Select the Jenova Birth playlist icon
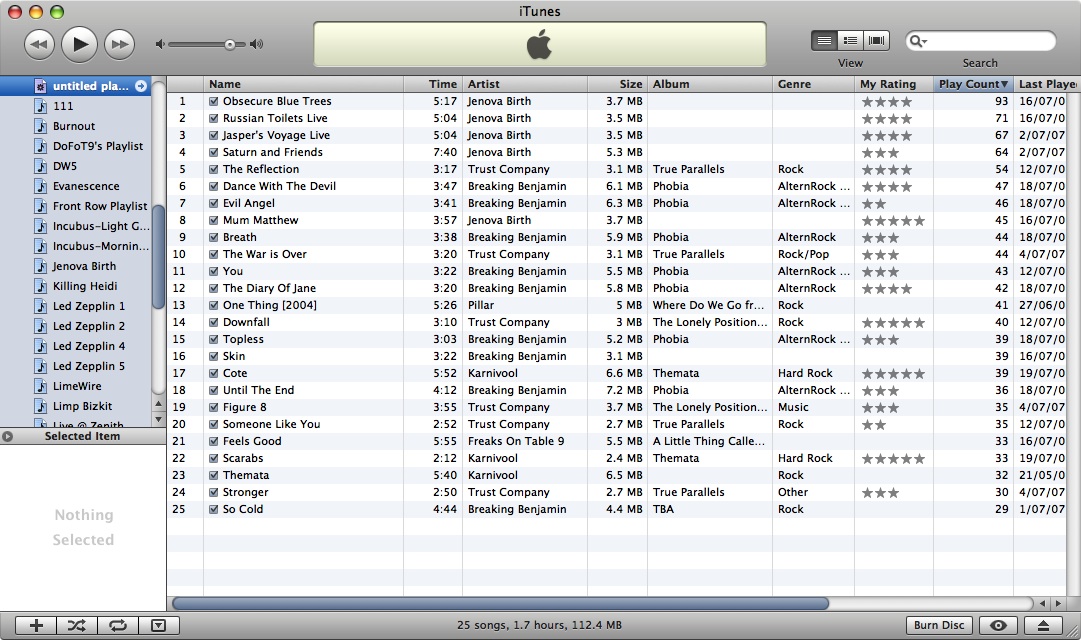The height and width of the screenshot is (640, 1081). [41, 266]
